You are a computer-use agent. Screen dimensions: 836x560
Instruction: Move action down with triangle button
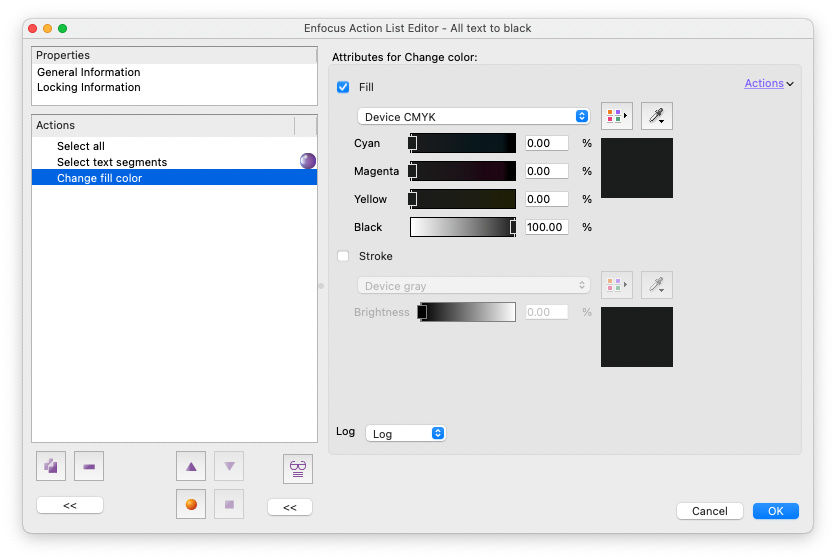pos(229,466)
